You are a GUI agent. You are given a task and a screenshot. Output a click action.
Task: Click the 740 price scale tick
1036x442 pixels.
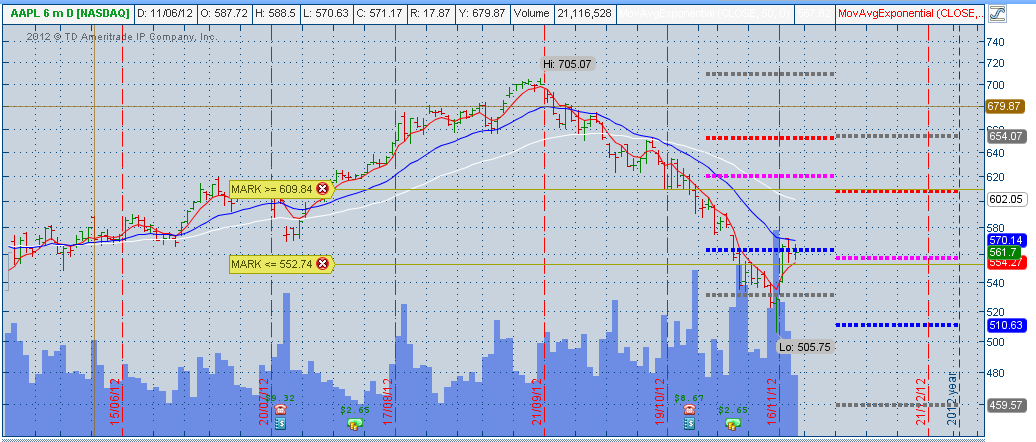[x=995, y=42]
